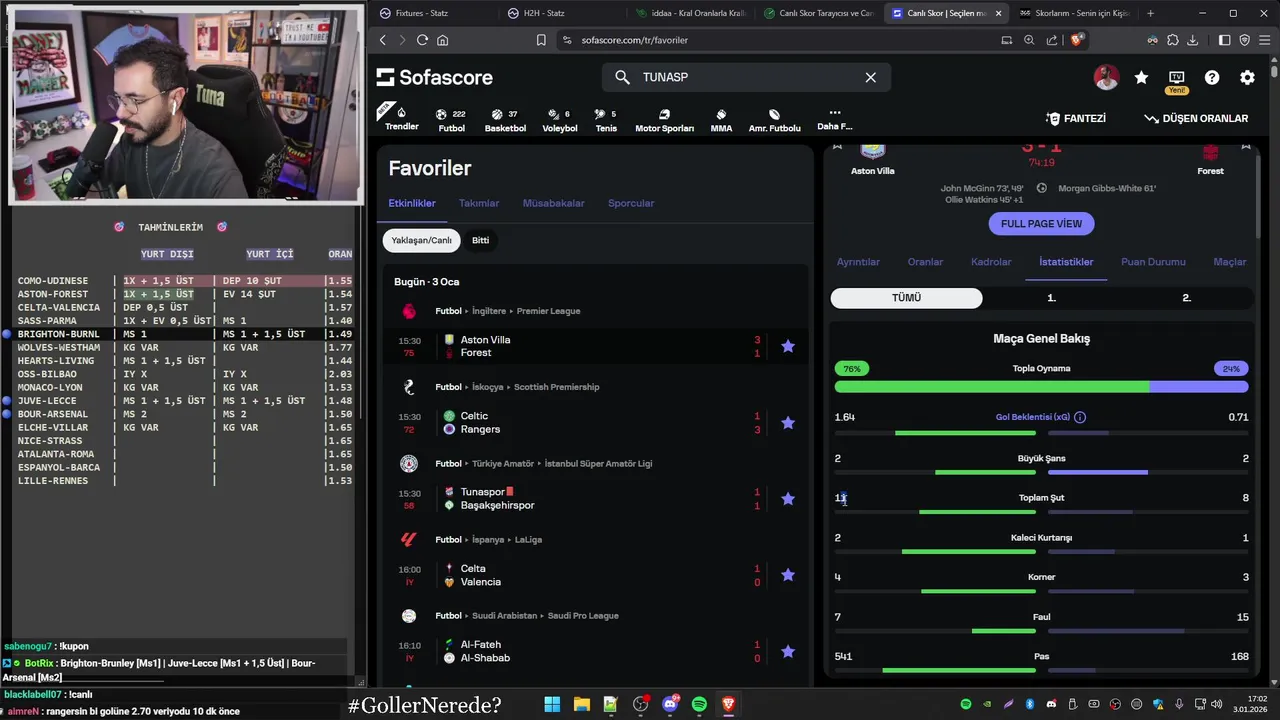Select the MMA sport icon

tap(721, 120)
